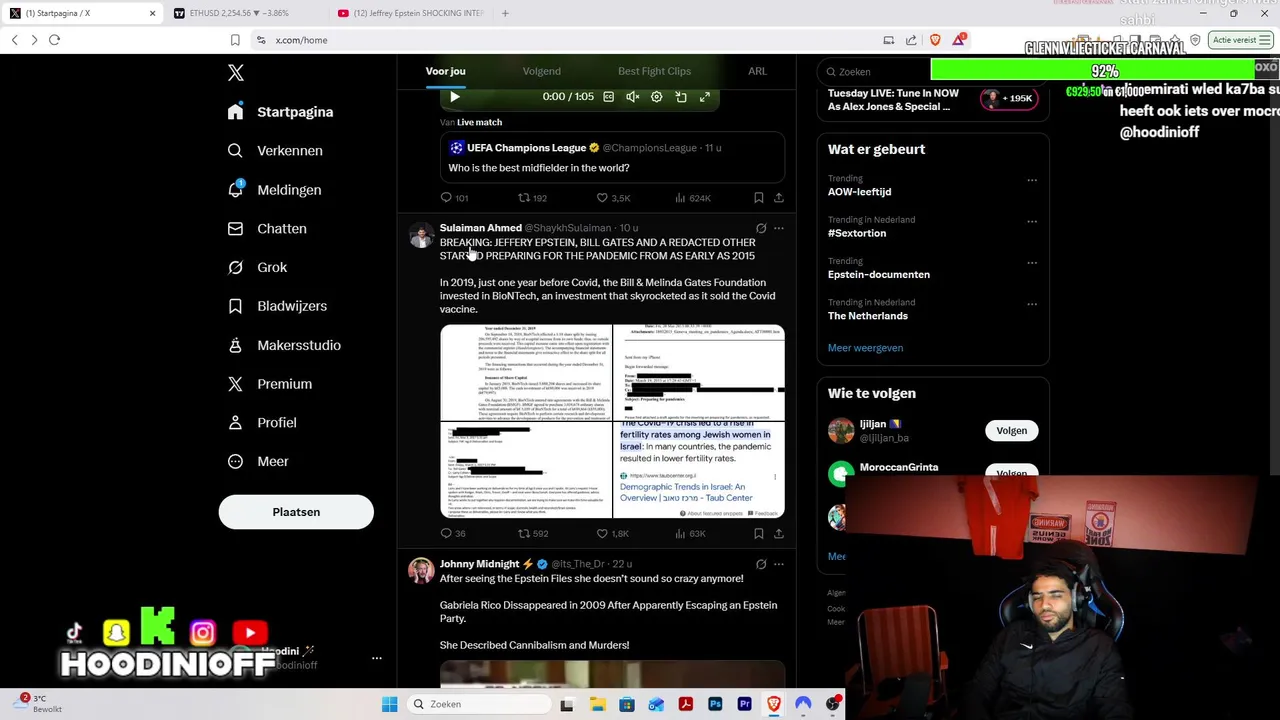
Task: Expand the video to fullscreen
Action: click(705, 97)
